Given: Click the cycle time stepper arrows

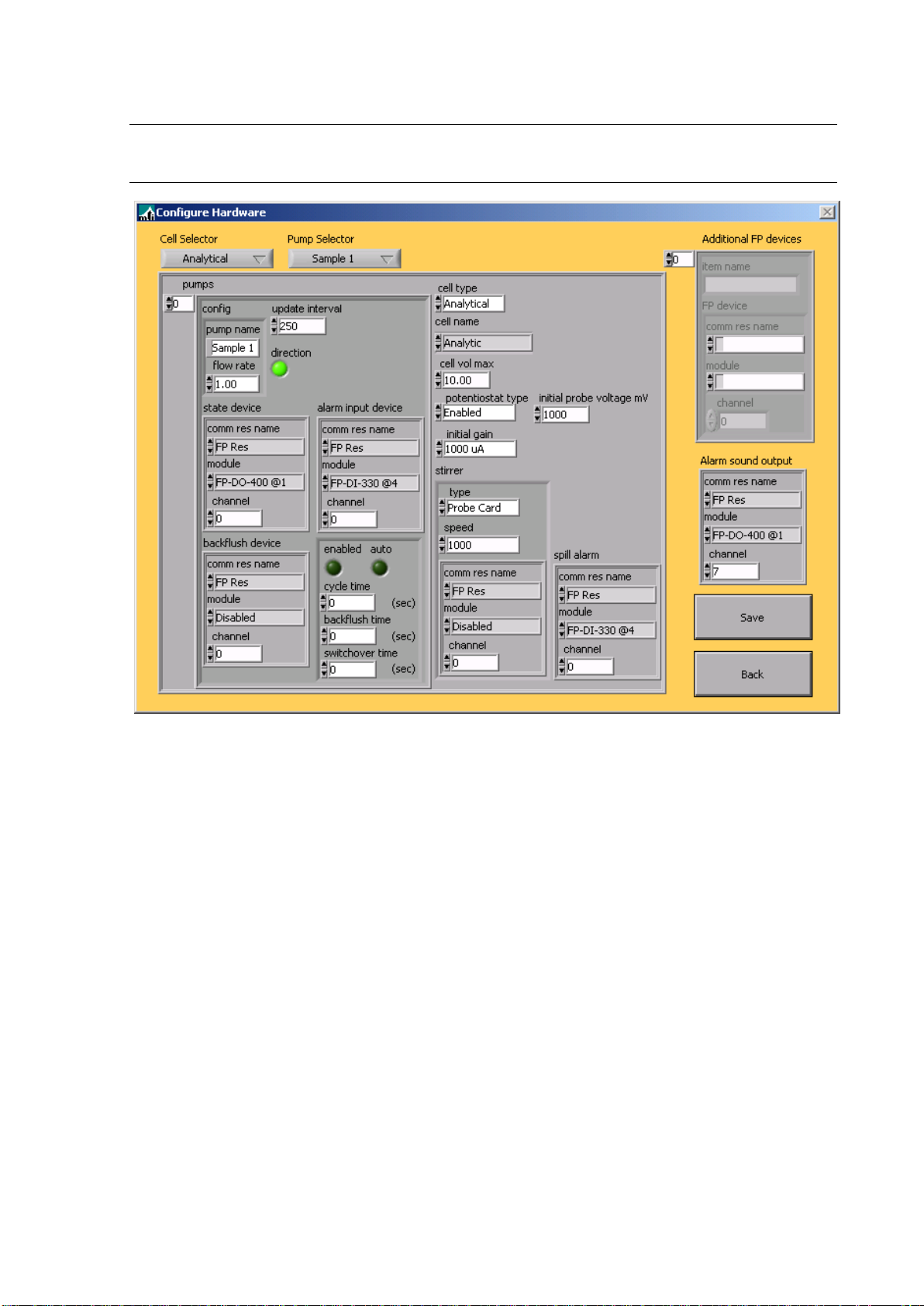Looking at the screenshot, I should tap(324, 602).
